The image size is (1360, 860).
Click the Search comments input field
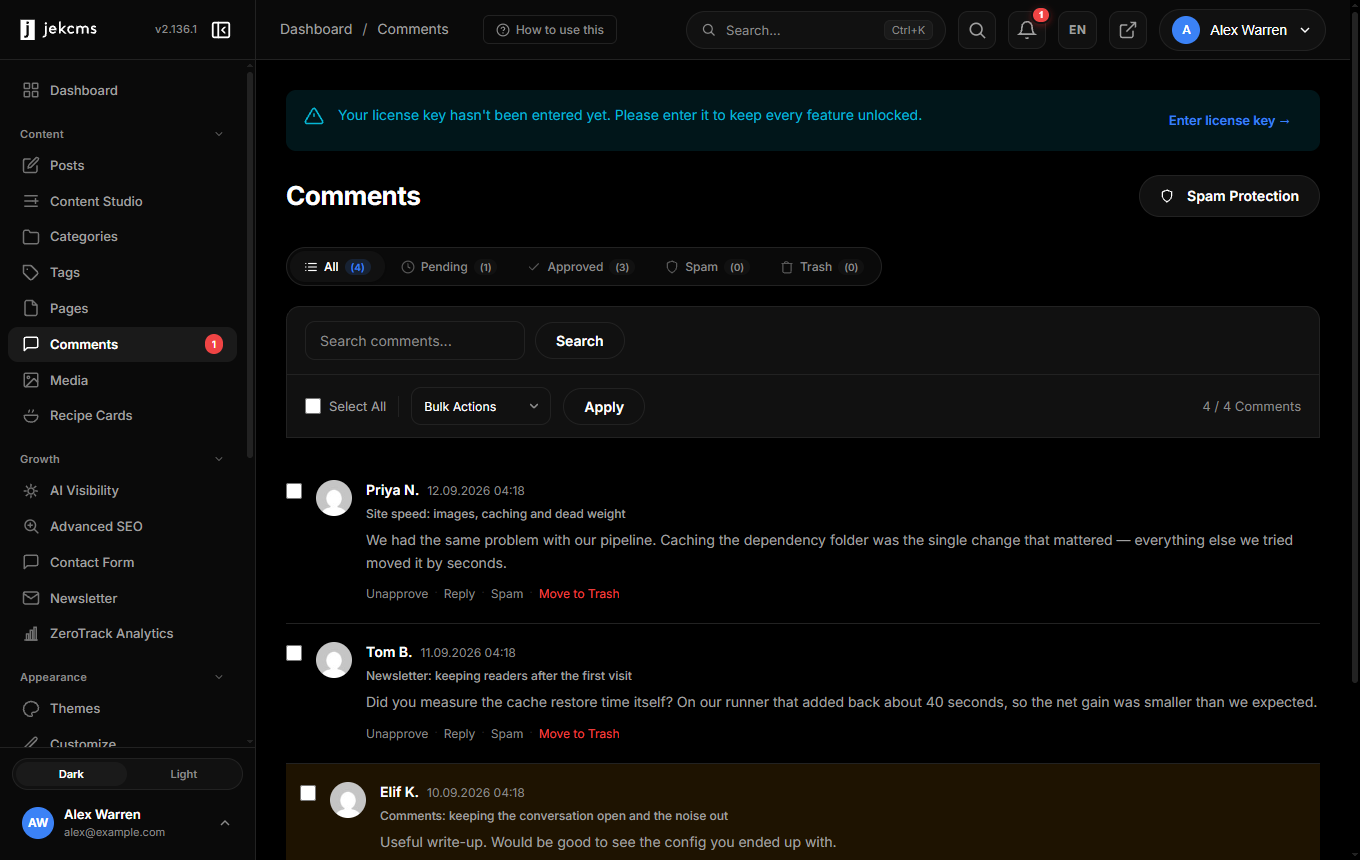click(x=415, y=341)
